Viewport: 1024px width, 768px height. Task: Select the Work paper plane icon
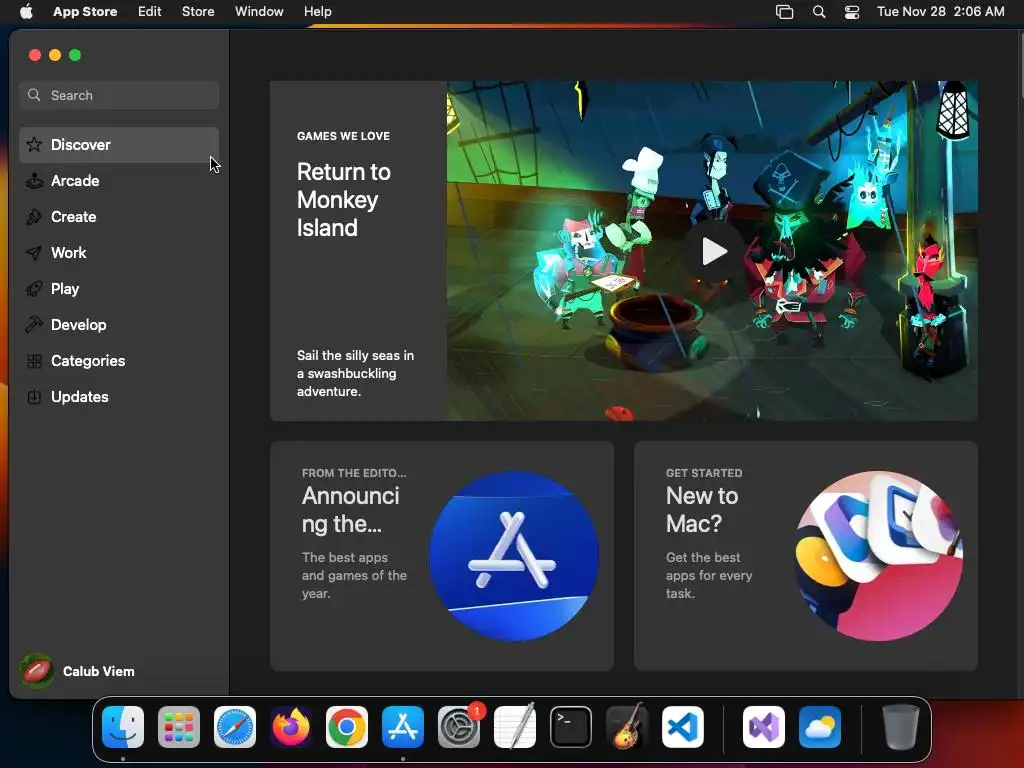click(x=34, y=253)
